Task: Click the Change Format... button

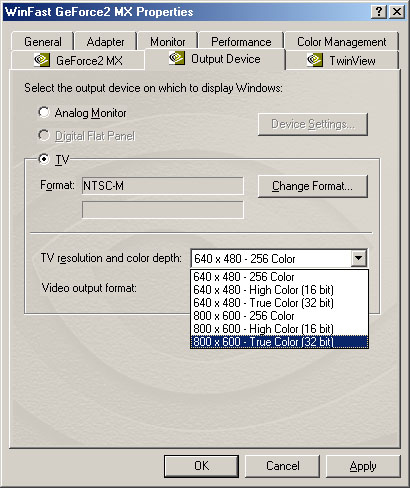Action: (313, 186)
